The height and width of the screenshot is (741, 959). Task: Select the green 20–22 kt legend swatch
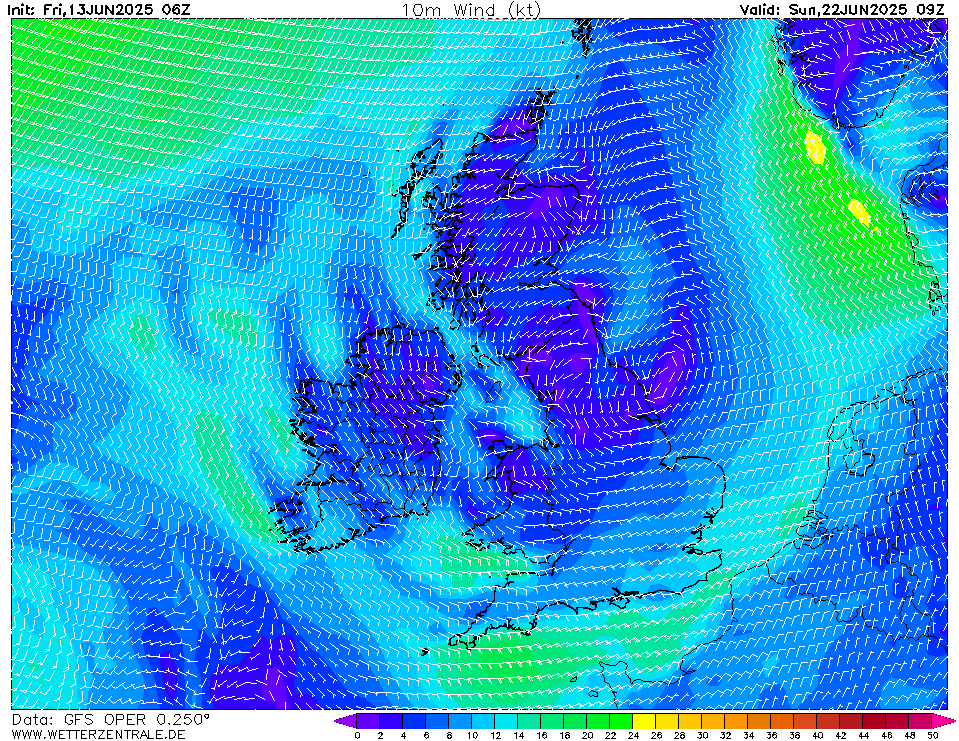(x=598, y=721)
